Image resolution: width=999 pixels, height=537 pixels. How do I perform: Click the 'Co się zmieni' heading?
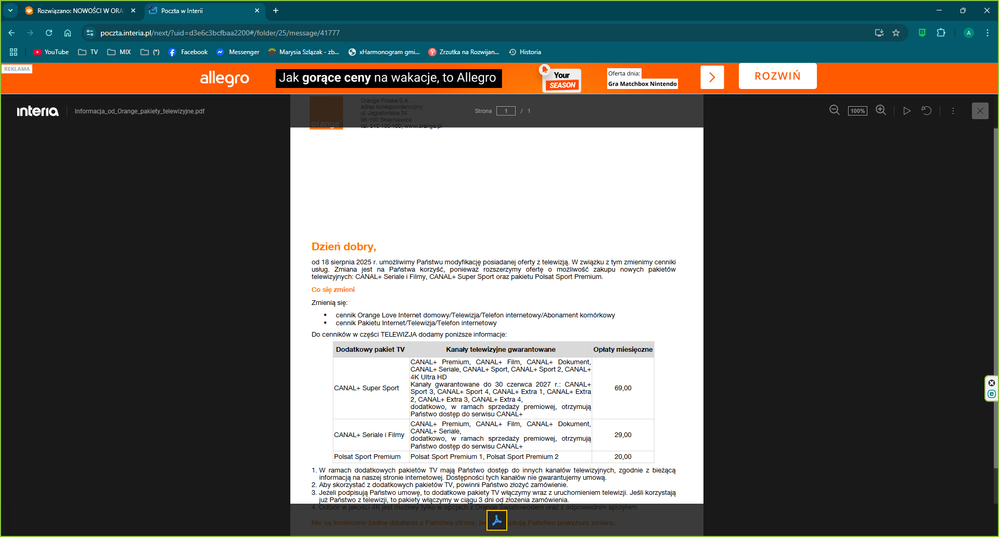pyautogui.click(x=333, y=289)
